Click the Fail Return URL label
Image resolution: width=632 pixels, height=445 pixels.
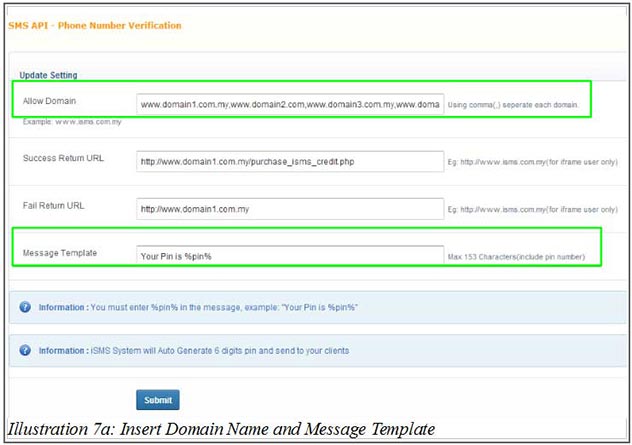click(x=55, y=205)
